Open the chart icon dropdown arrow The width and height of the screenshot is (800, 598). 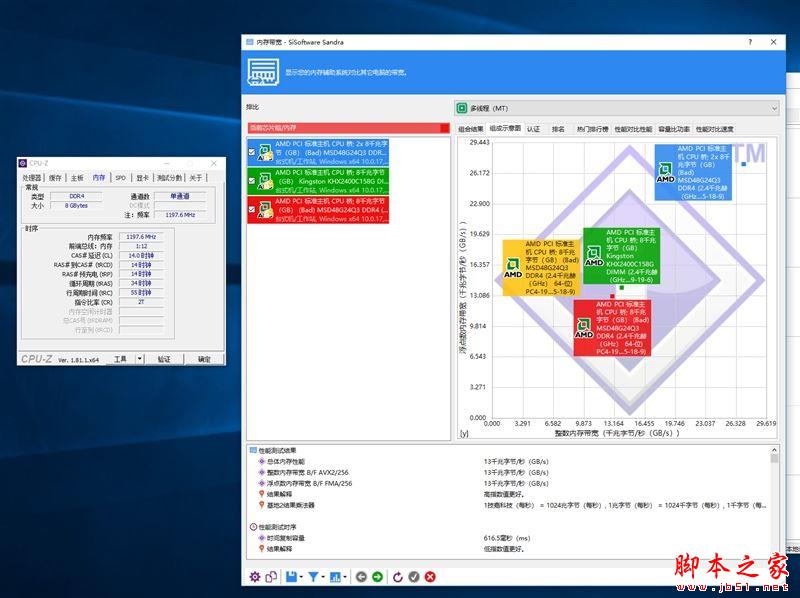click(x=345, y=577)
